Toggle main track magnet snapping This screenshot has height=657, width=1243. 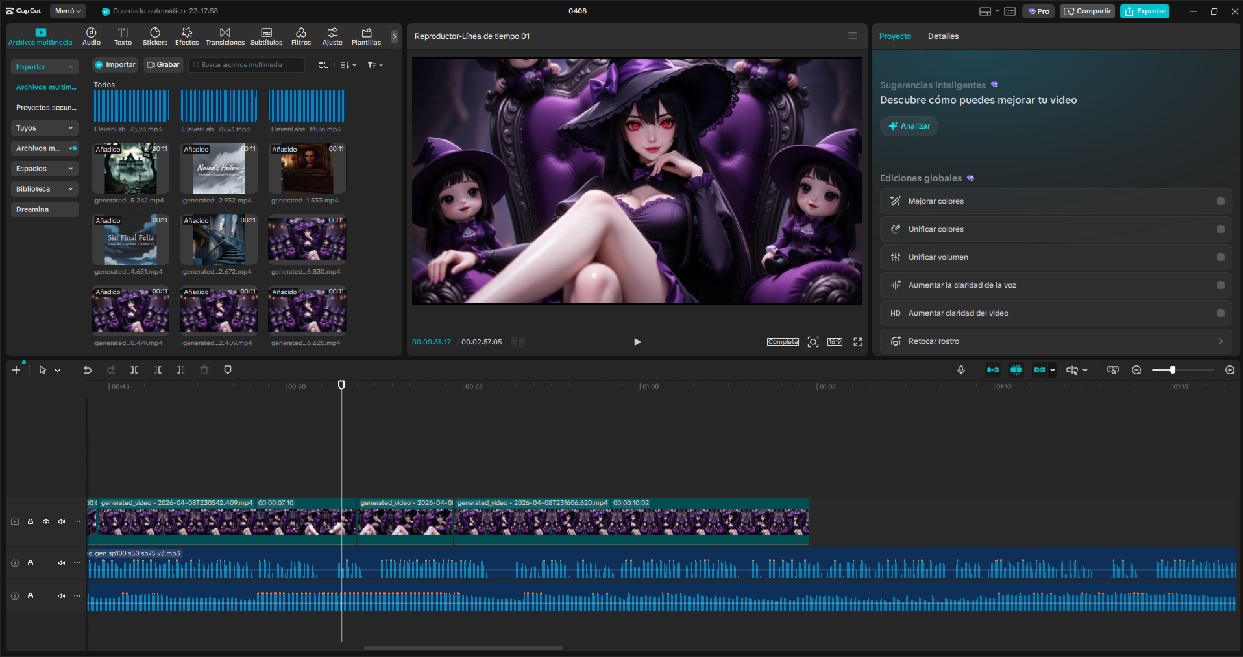[x=993, y=370]
